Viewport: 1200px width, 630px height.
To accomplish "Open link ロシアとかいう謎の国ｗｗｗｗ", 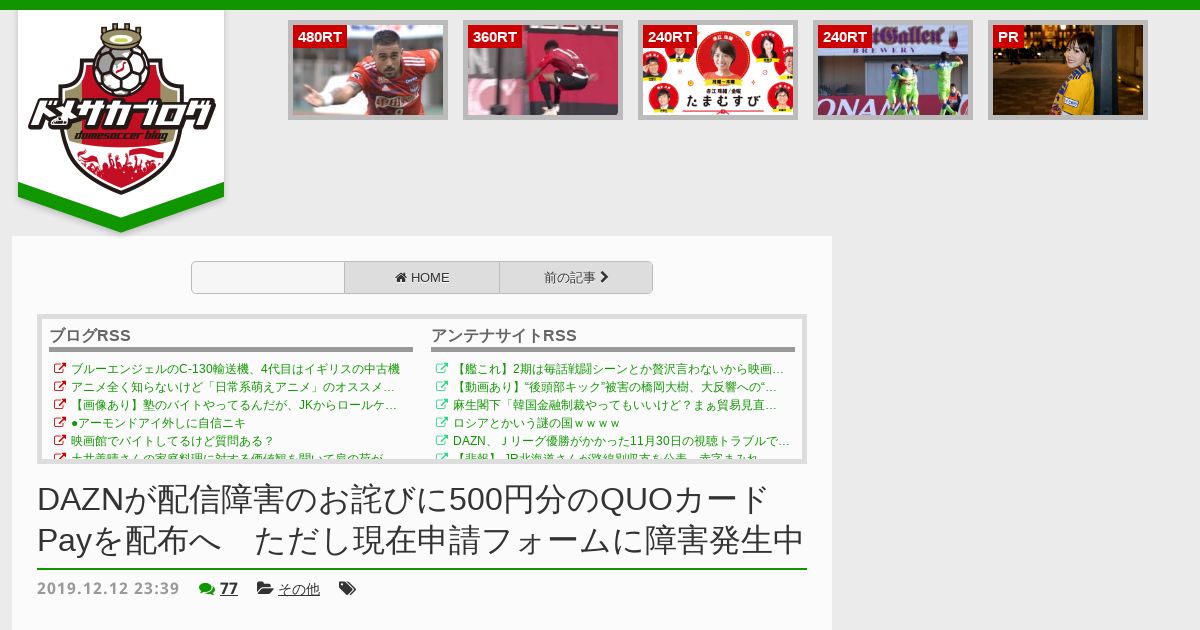I will click(536, 423).
